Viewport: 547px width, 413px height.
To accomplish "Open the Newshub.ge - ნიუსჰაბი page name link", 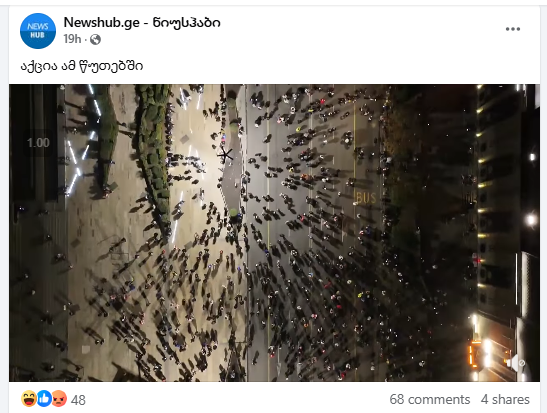I will coord(142,23).
